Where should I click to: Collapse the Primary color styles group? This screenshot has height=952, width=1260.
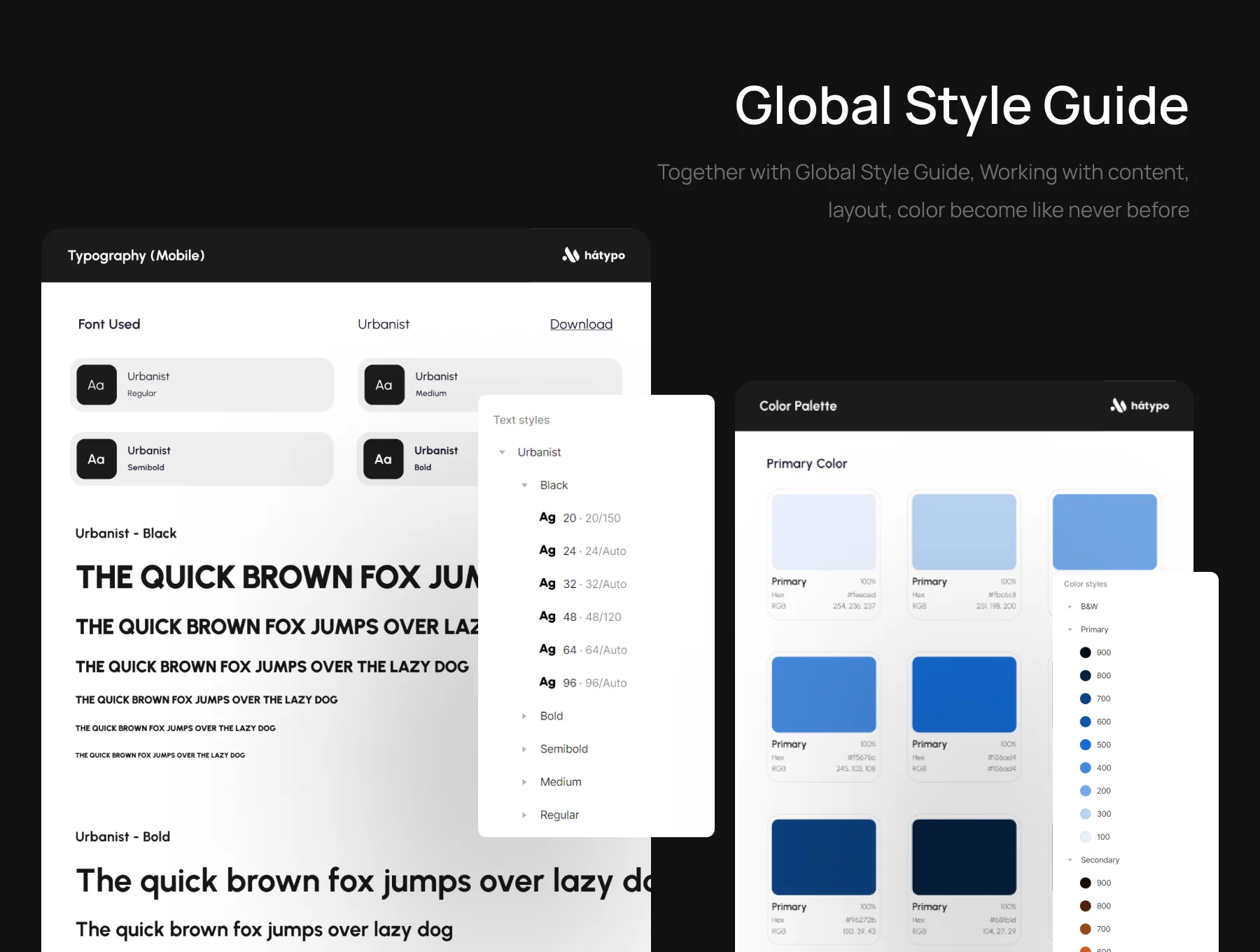(1070, 630)
